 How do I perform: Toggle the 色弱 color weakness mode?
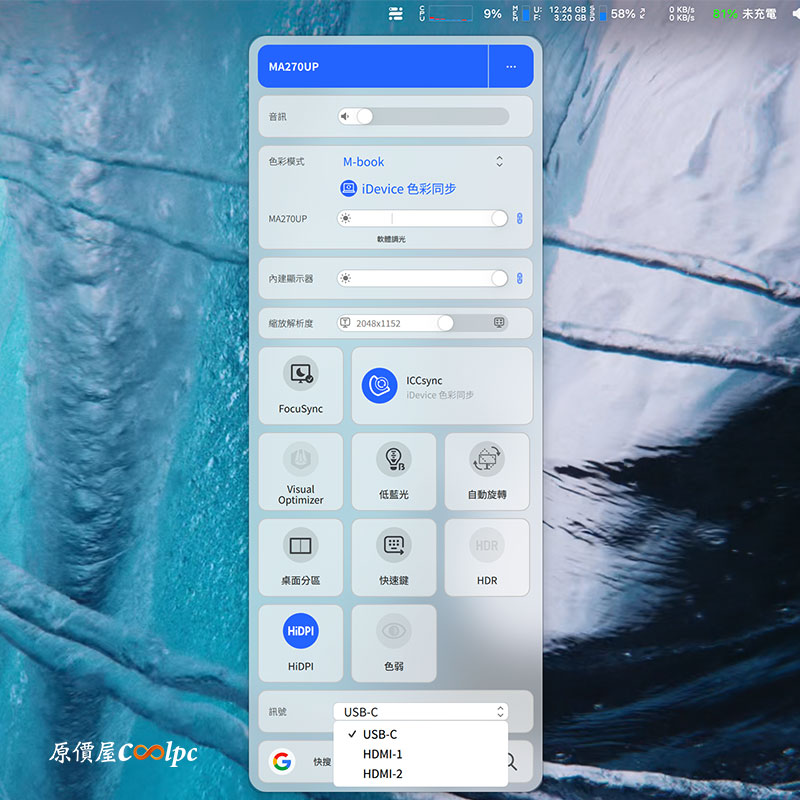tap(393, 642)
